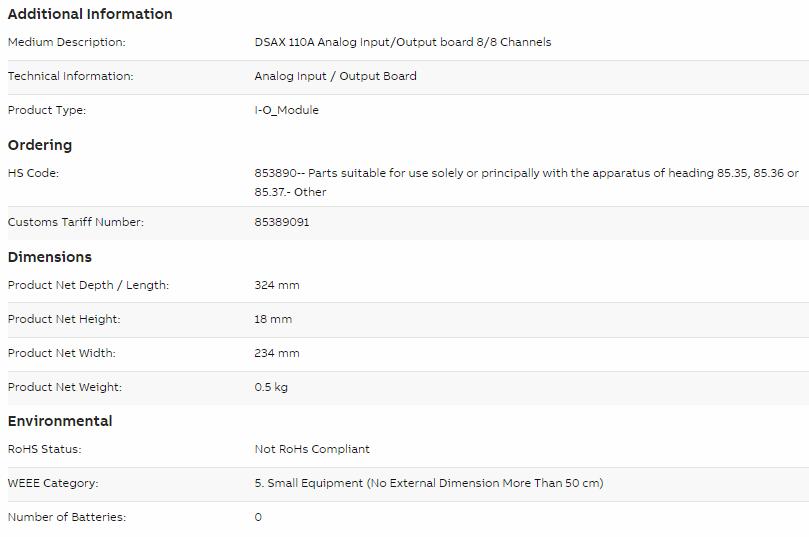Click the Ordering section heading
The image size is (809, 537).
40,145
